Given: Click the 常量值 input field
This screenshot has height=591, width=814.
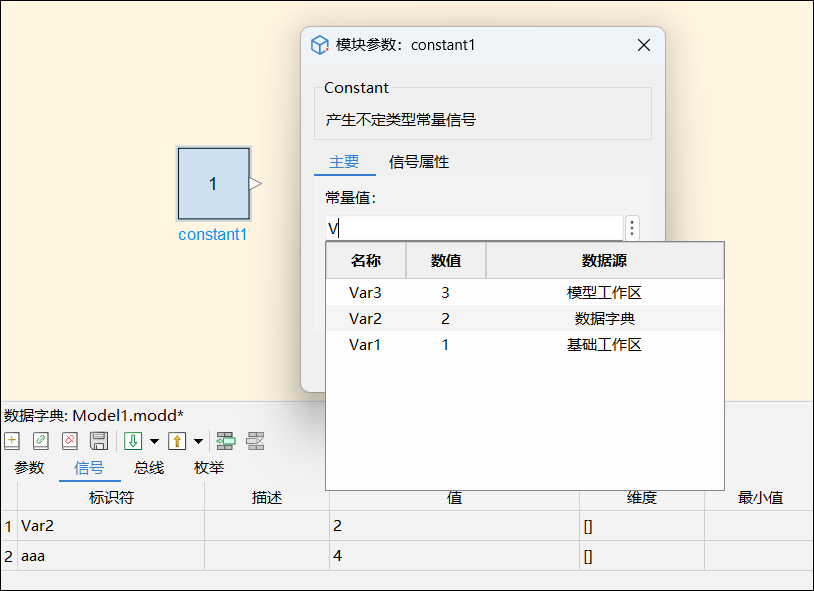Looking at the screenshot, I should pos(474,228).
